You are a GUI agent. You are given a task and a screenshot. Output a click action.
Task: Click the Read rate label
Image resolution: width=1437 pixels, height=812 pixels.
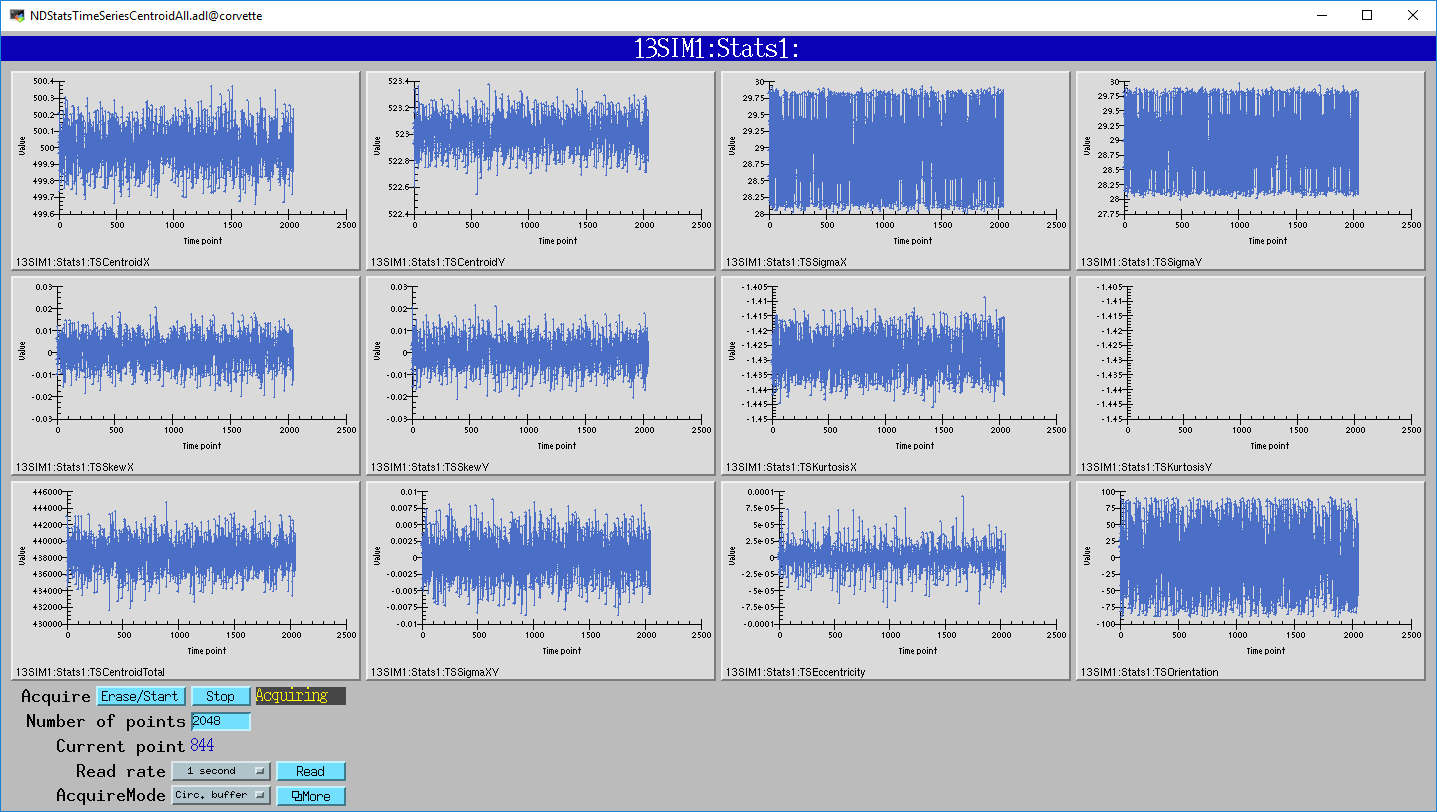pos(121,771)
